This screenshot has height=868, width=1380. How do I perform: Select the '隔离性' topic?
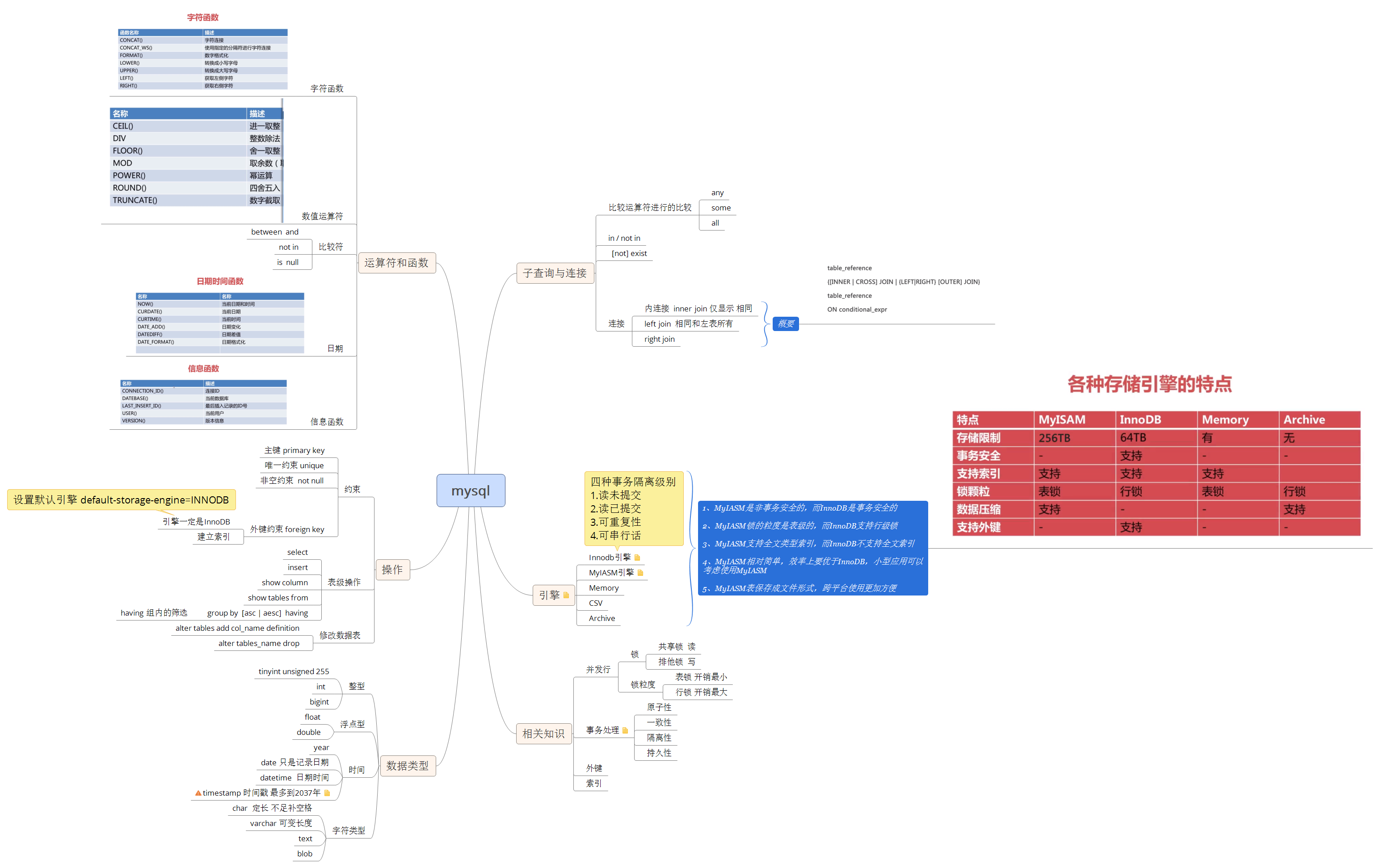click(x=659, y=738)
